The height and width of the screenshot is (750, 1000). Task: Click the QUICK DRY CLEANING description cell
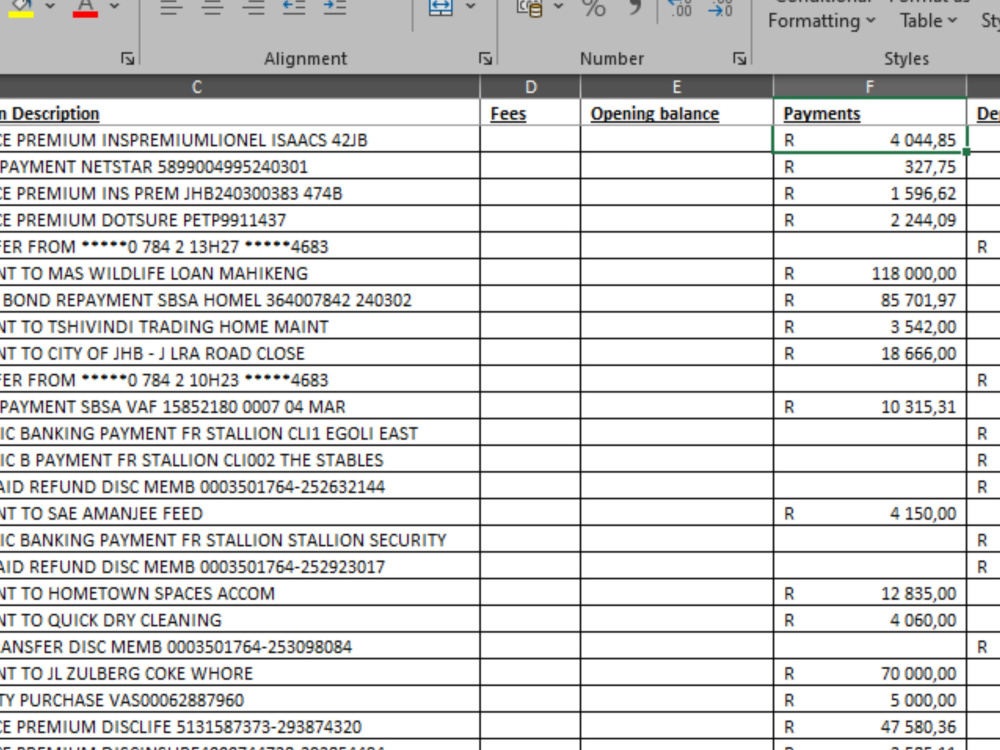pos(239,620)
